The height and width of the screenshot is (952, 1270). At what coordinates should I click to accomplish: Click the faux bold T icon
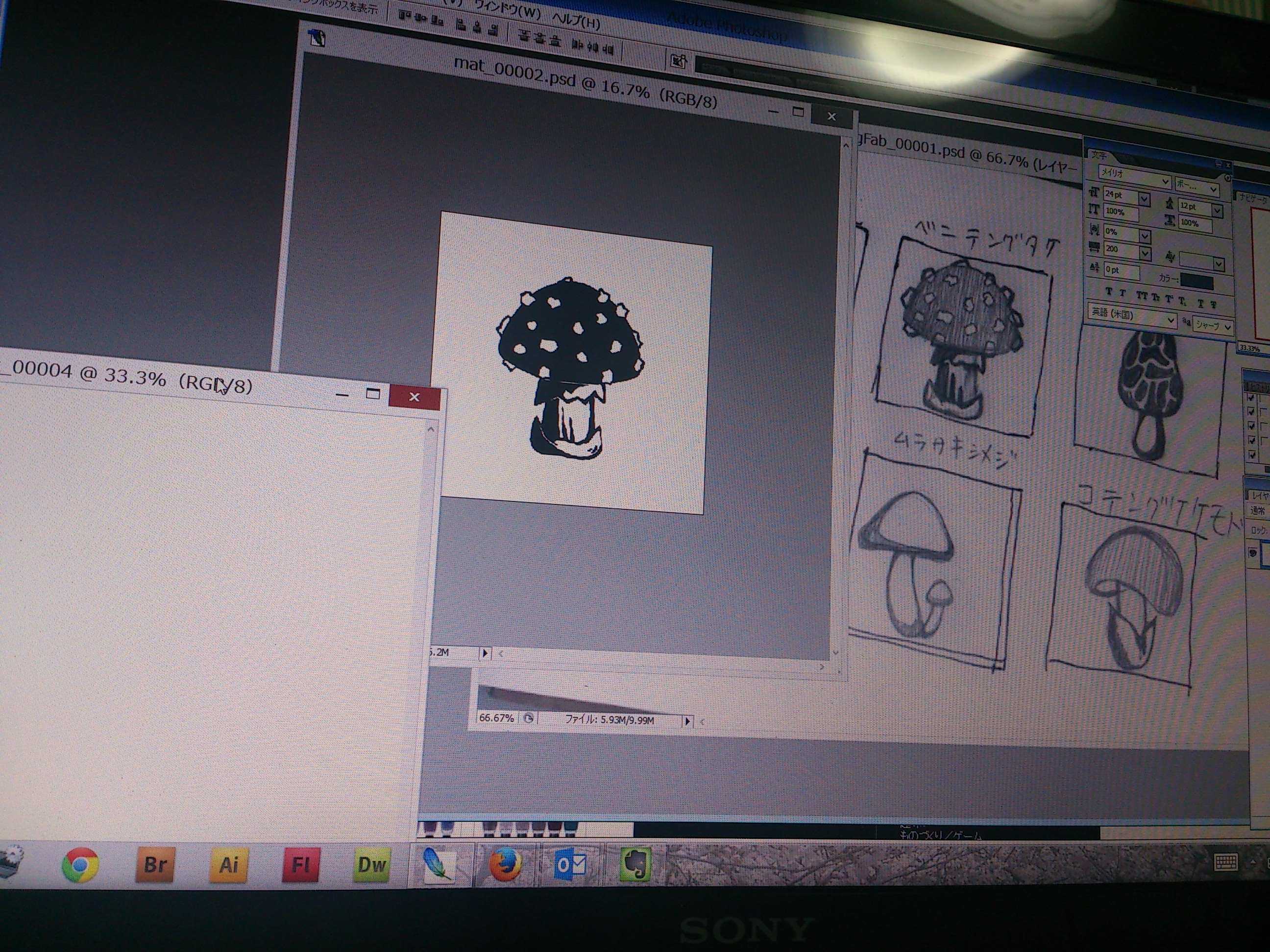1109,291
